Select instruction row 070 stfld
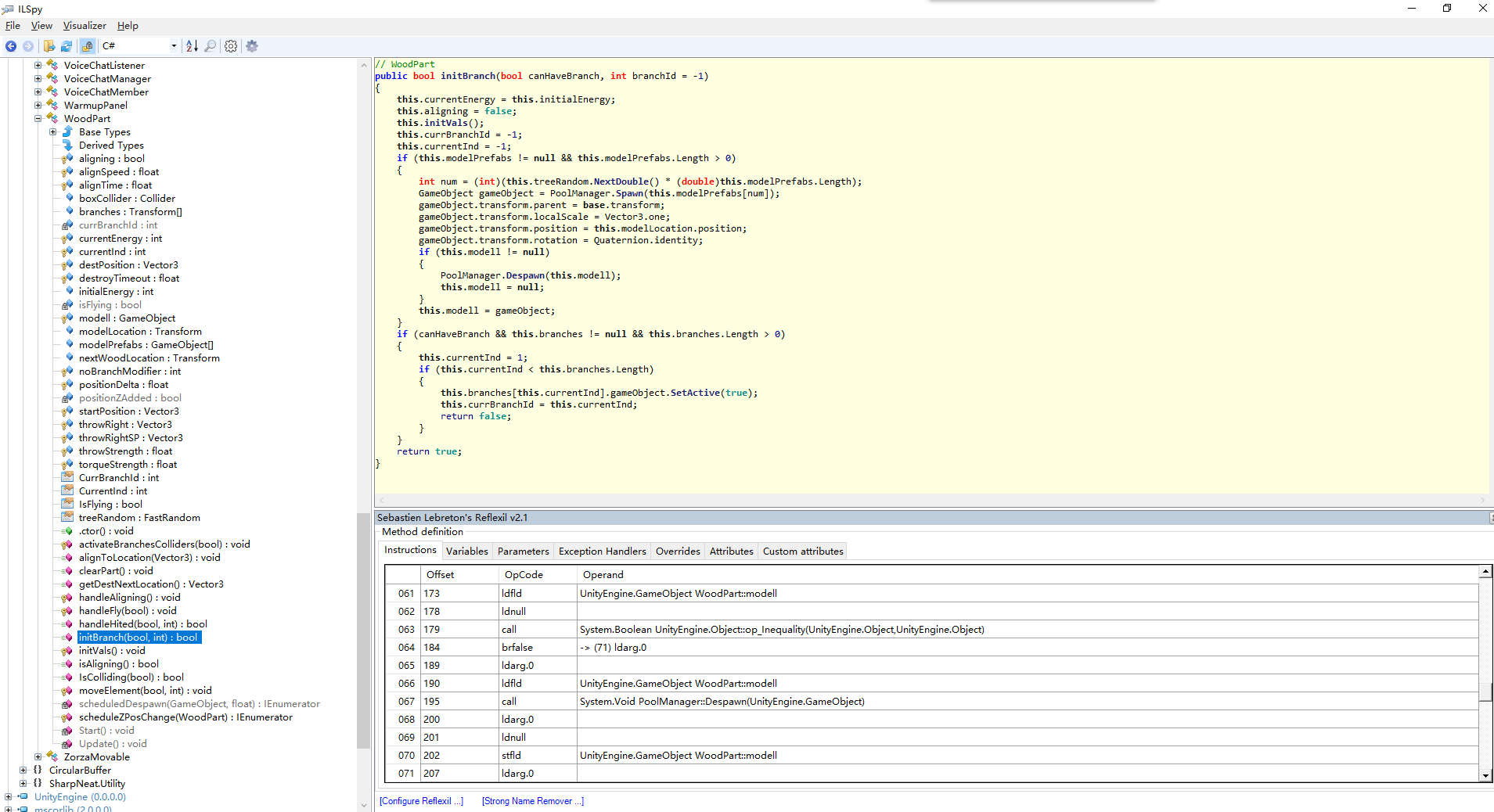 click(x=931, y=756)
